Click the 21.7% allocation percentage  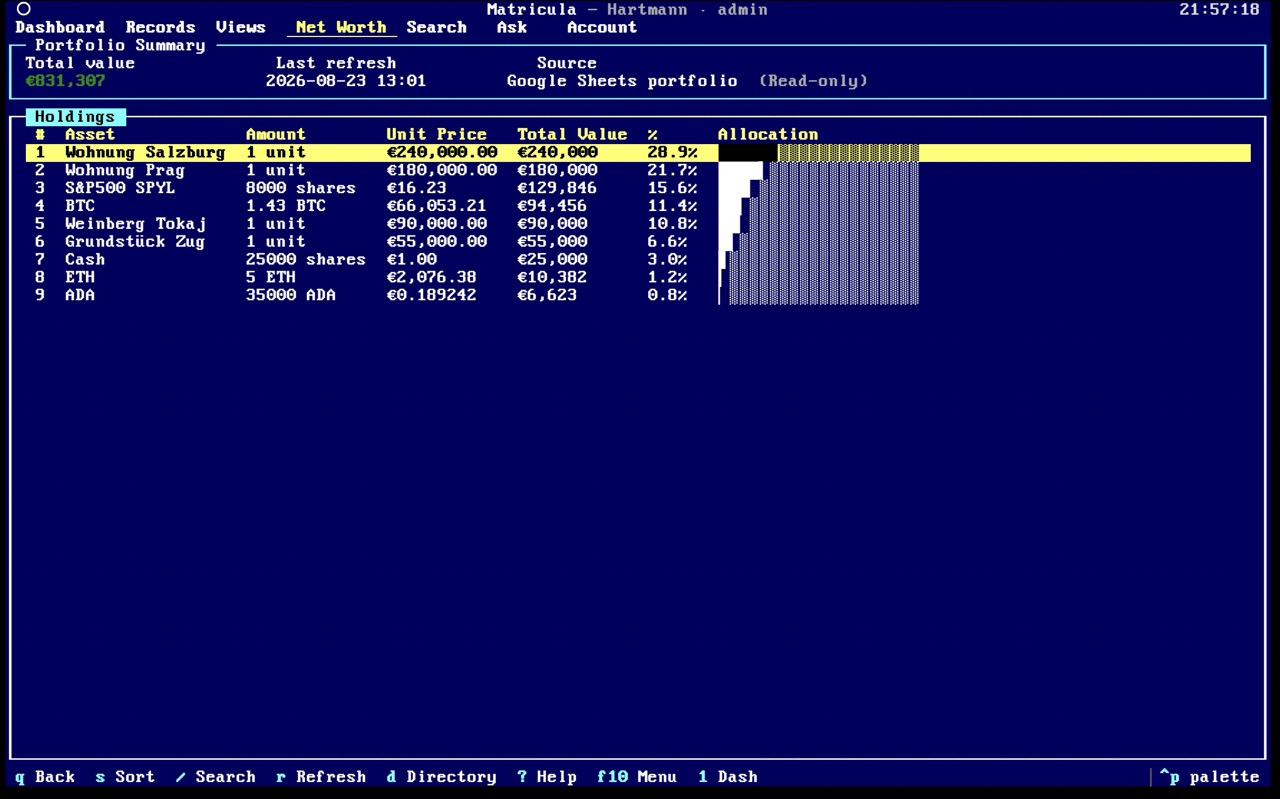672,170
